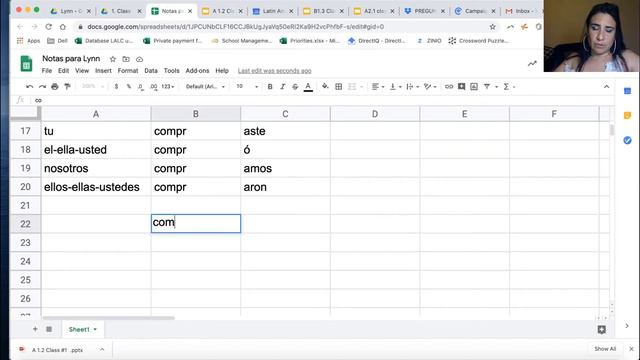Viewport: 640px width, 360px height.
Task: Click the 'Notas para Lynn' title
Action: pyautogui.click(x=71, y=59)
